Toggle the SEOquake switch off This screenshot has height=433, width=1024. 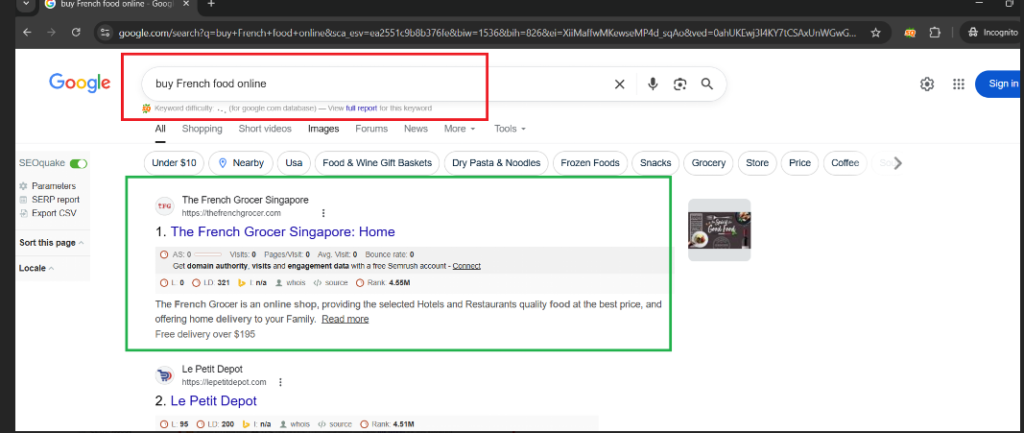[x=78, y=163]
